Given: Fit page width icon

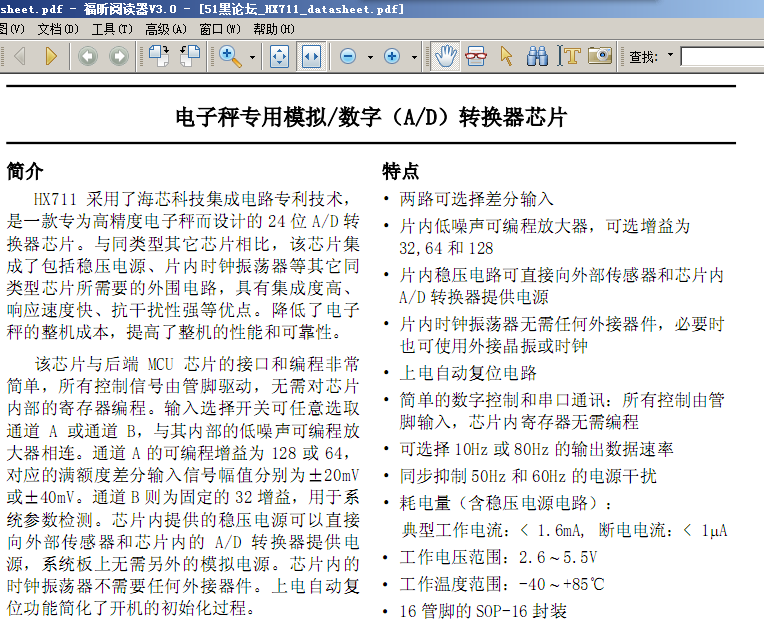Looking at the screenshot, I should pyautogui.click(x=311, y=57).
